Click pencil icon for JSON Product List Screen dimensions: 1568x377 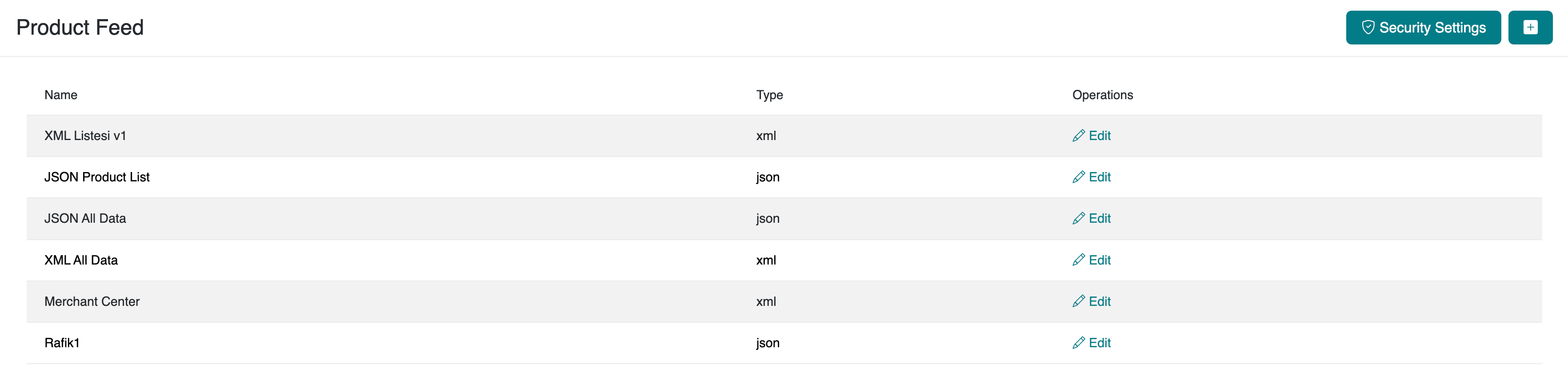pyautogui.click(x=1078, y=177)
